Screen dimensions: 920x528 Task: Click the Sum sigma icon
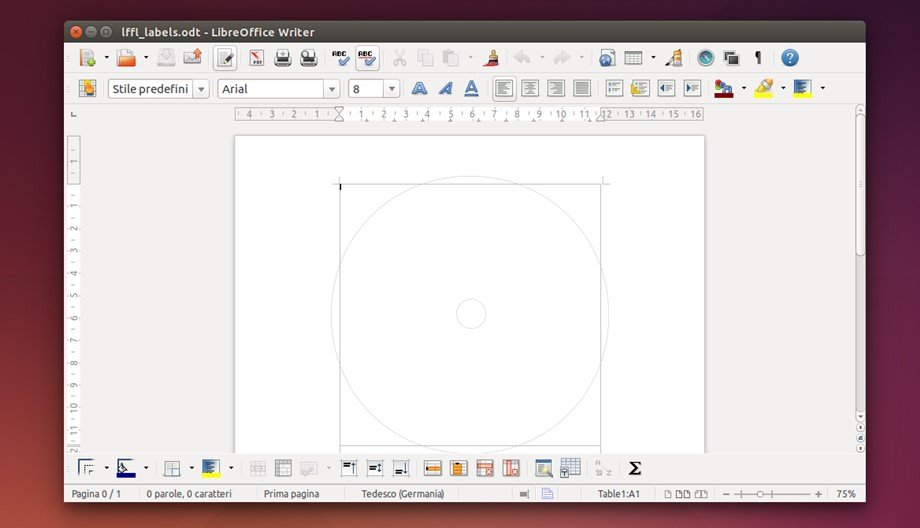[634, 468]
